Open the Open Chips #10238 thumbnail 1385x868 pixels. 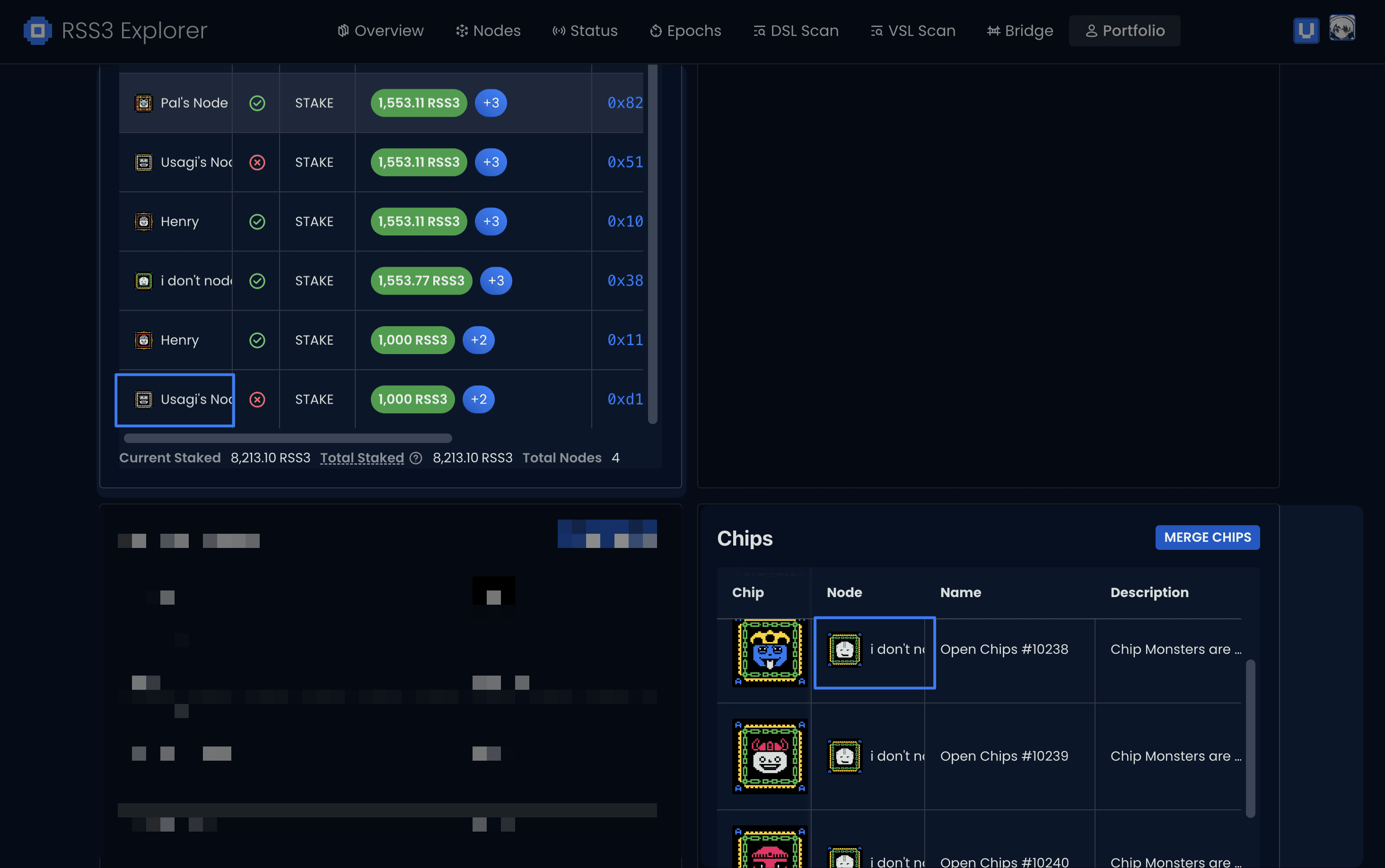(x=770, y=653)
